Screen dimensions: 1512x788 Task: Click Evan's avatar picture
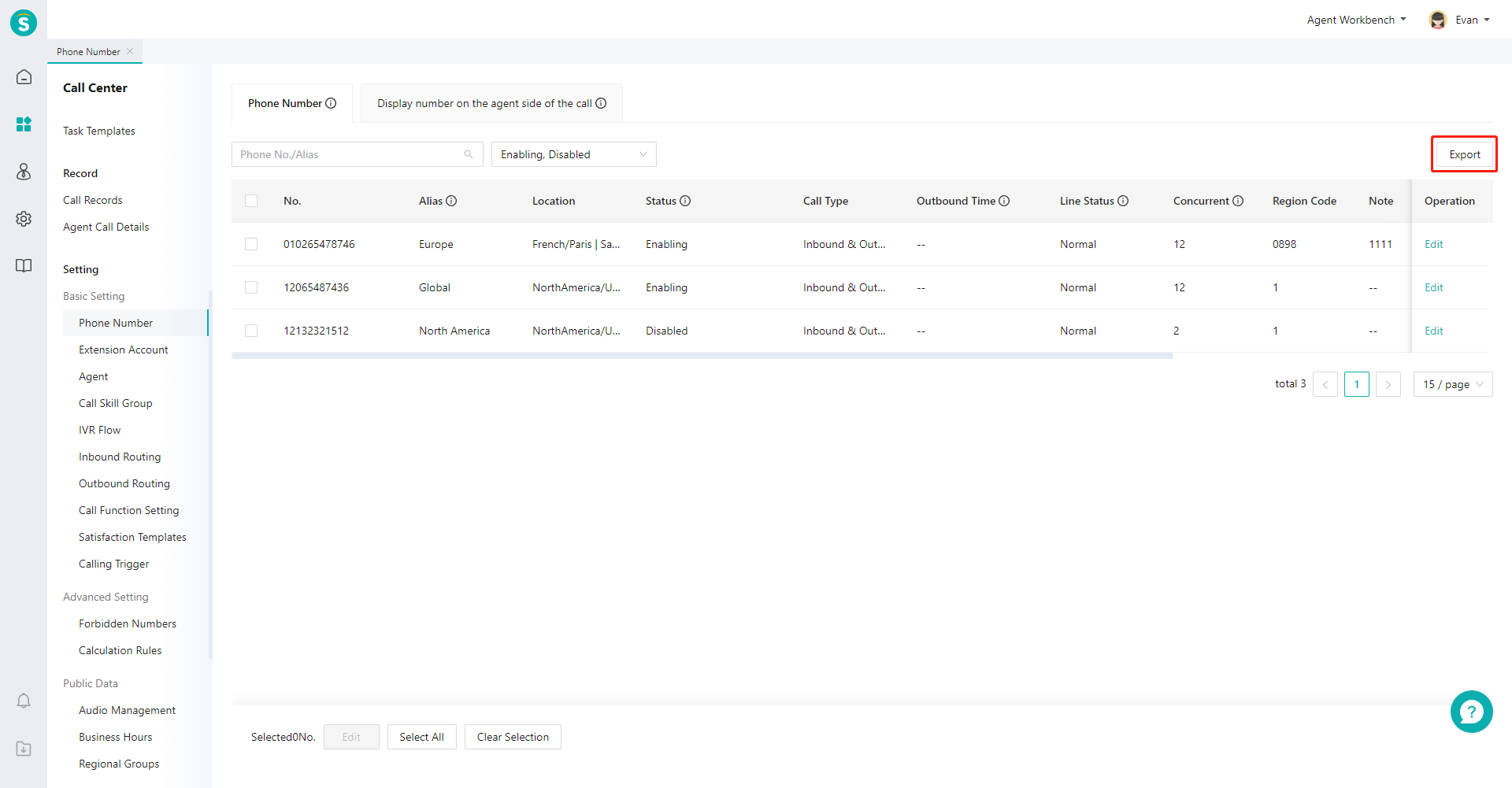(1438, 20)
